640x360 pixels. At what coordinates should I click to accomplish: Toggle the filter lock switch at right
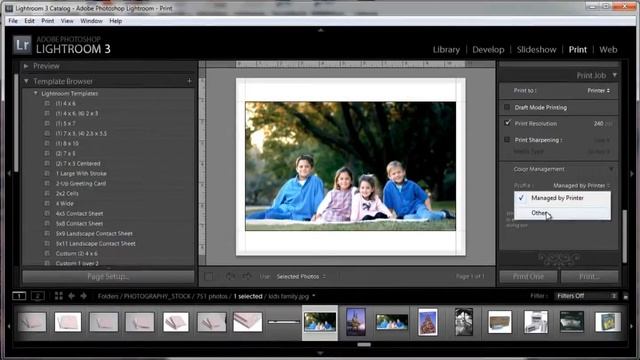(626, 296)
